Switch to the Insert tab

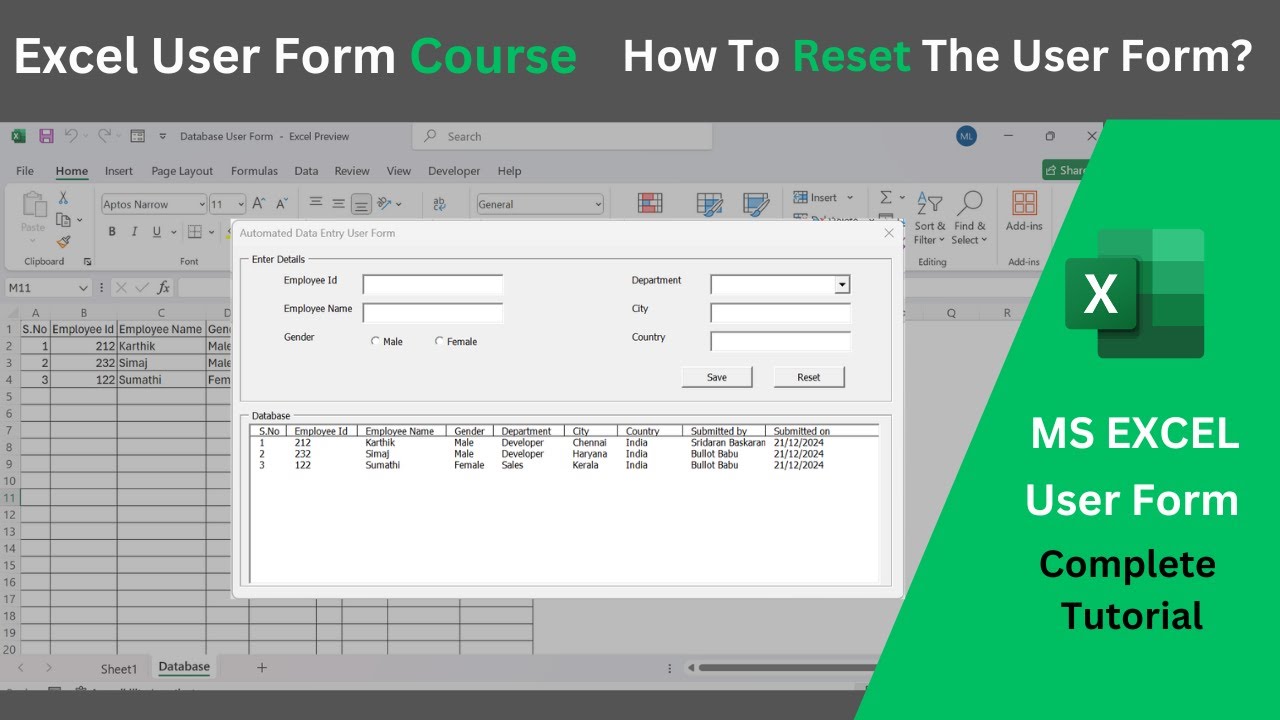click(119, 171)
